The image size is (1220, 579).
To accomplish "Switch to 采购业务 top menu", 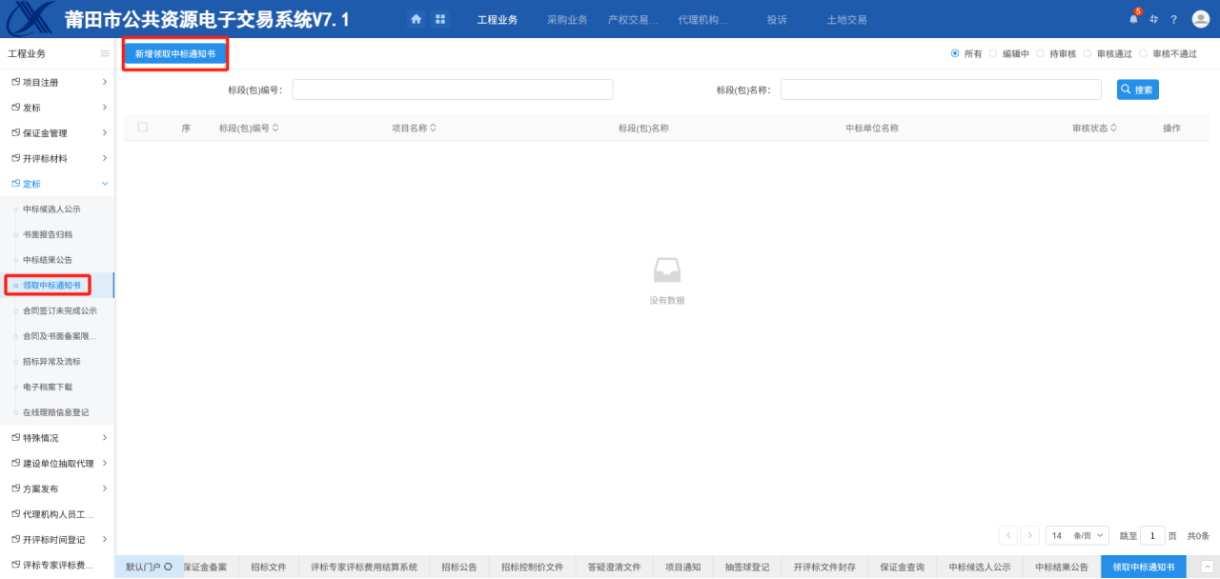I will [x=567, y=20].
